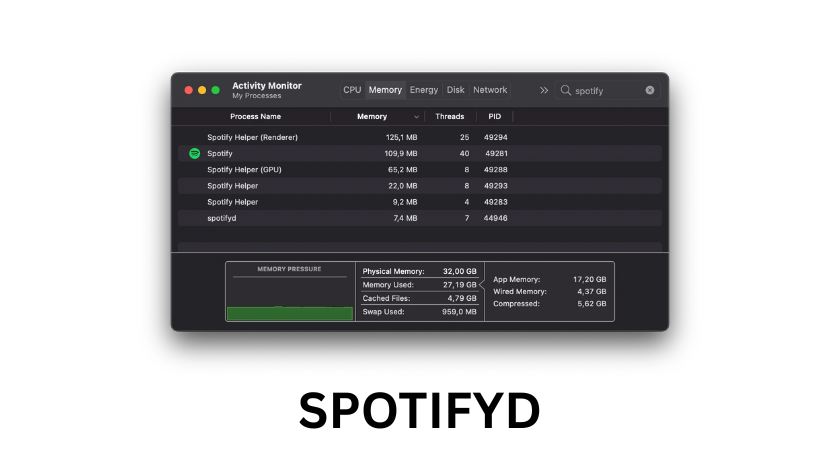Select the Spotify main process row

click(419, 153)
